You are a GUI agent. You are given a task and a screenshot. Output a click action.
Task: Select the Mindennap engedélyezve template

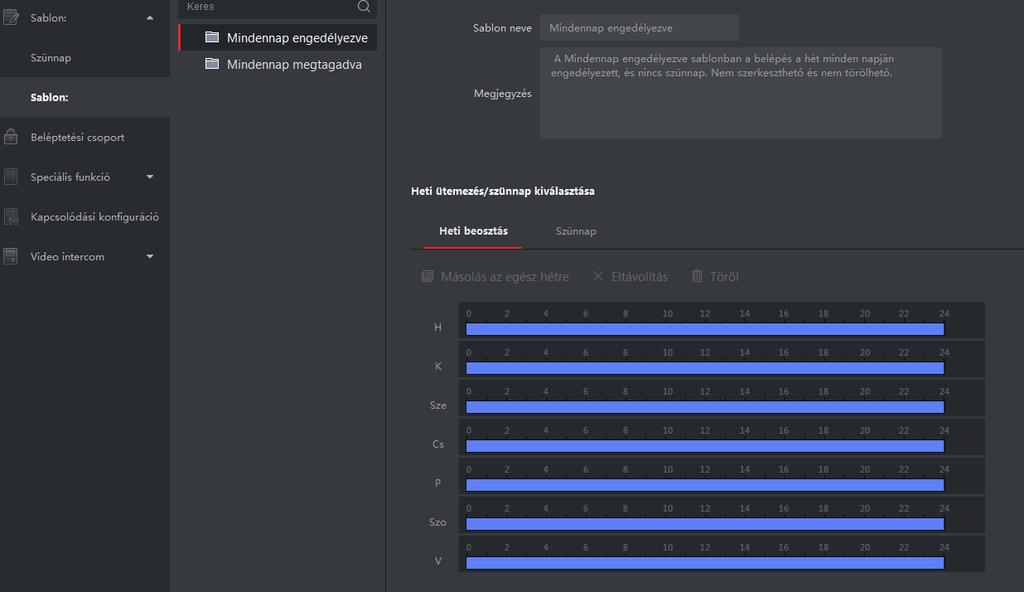[278, 38]
